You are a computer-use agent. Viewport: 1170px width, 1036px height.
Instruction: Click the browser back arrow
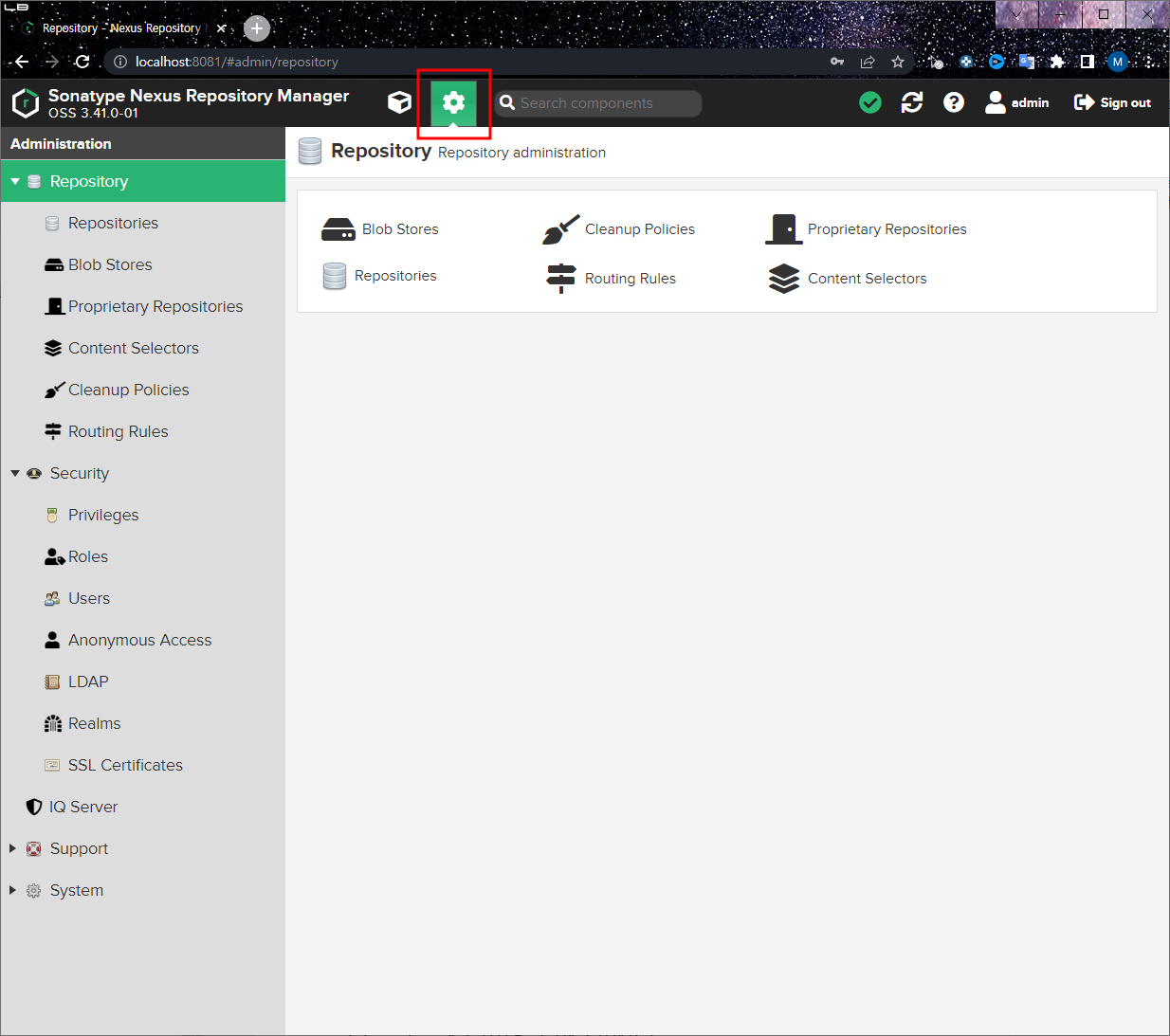coord(22,62)
